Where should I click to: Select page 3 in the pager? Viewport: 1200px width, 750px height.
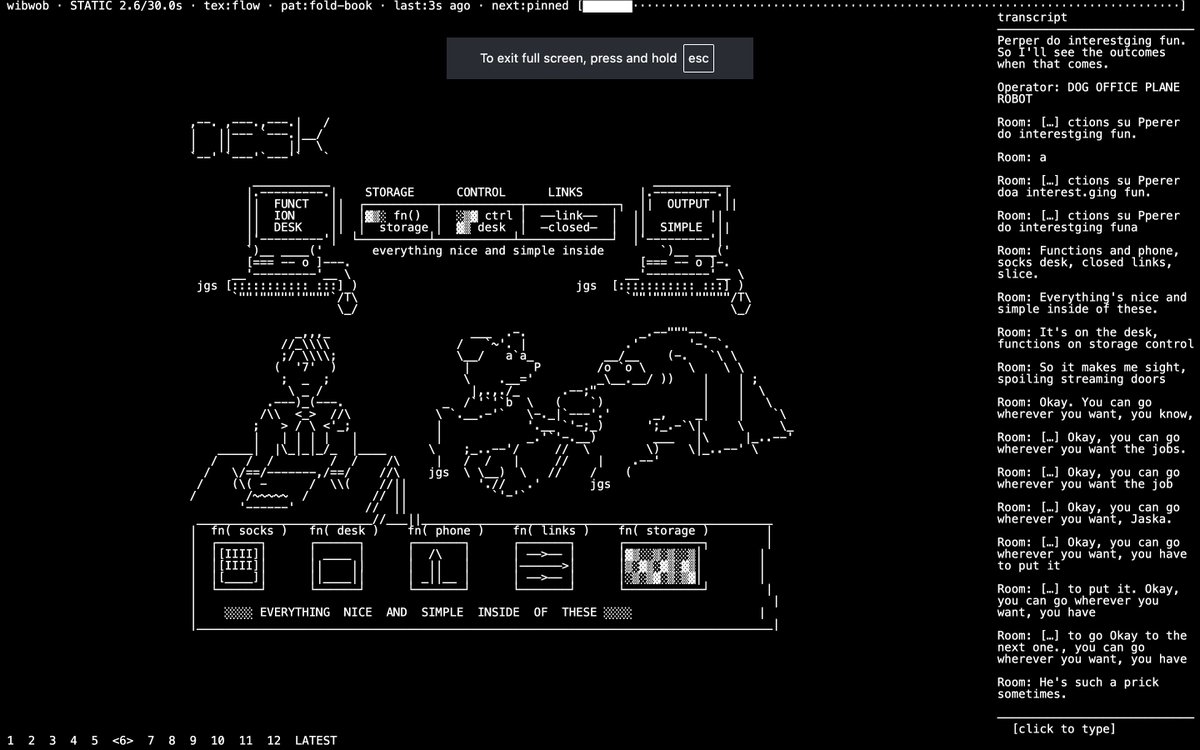[52, 741]
